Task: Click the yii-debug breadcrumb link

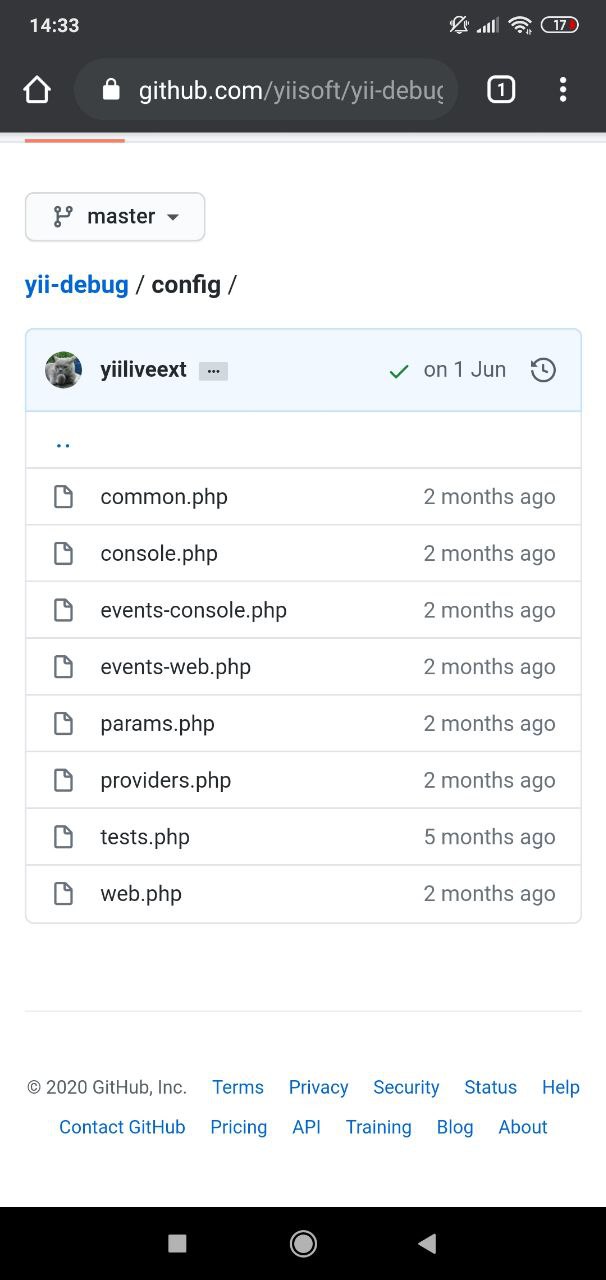Action: point(77,285)
